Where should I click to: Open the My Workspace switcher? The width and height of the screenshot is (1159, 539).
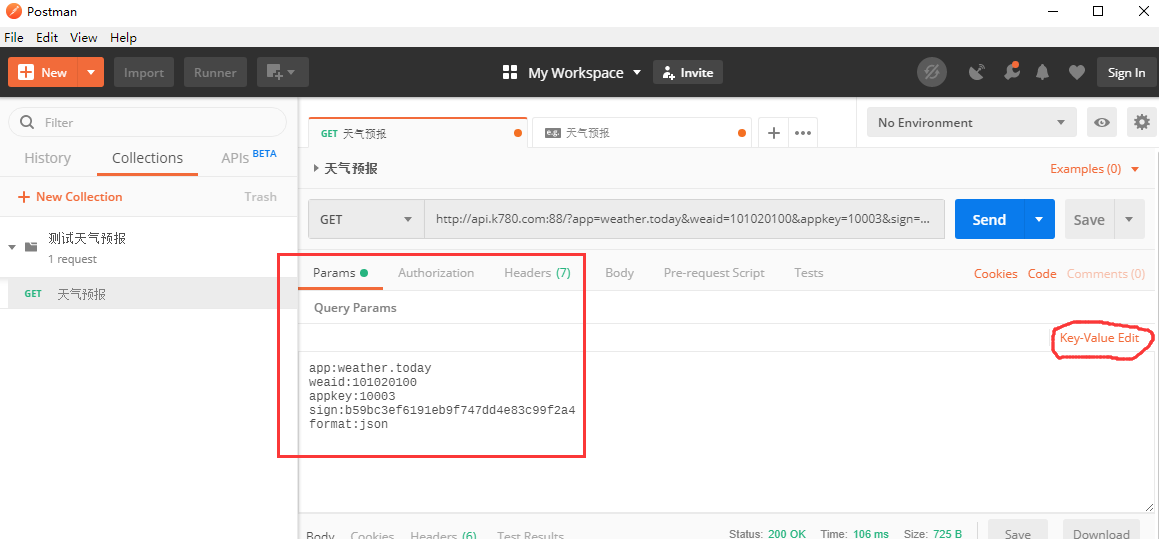point(573,72)
